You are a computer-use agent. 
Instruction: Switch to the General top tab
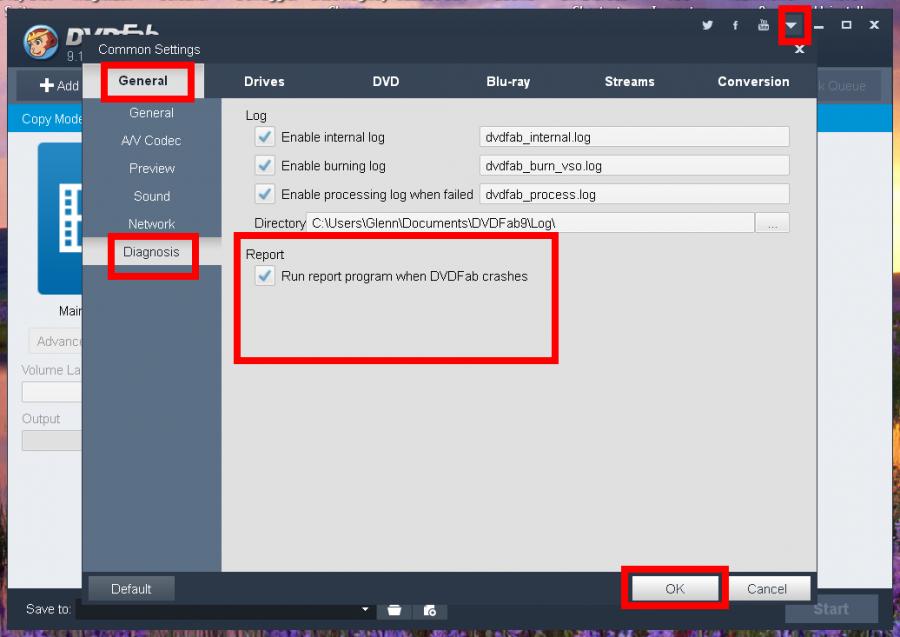(143, 81)
